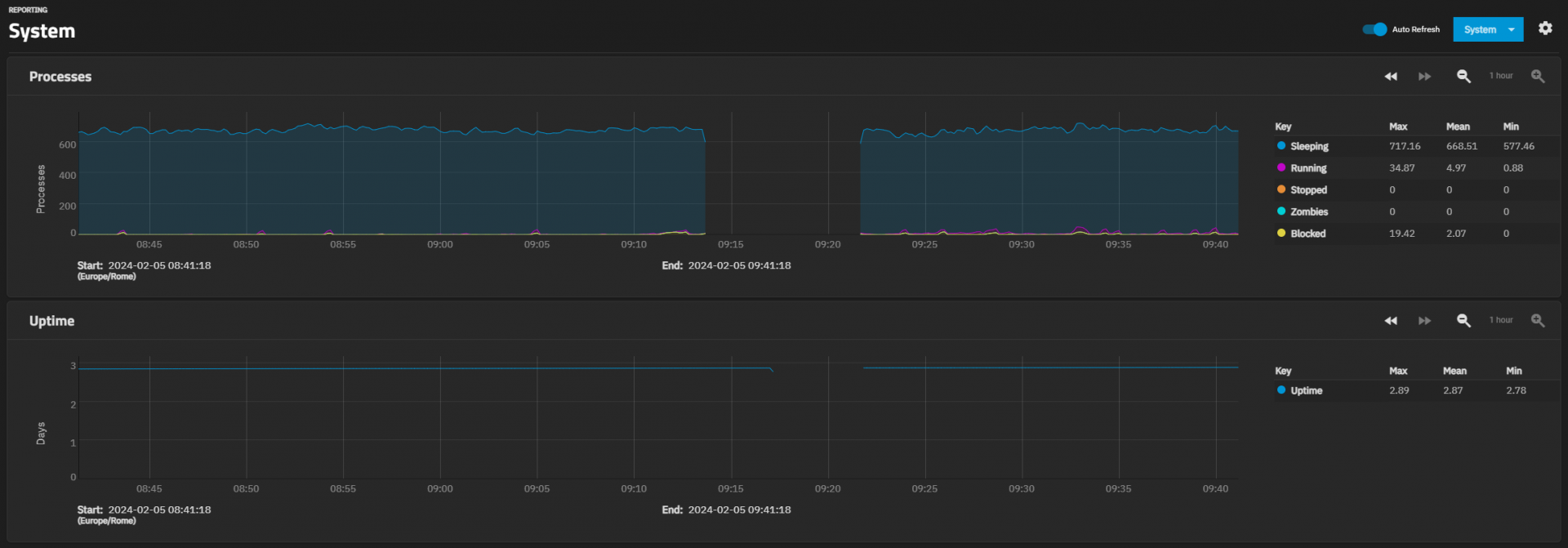Step forward in the Uptime chart timeline
1568x548 pixels.
[1425, 320]
